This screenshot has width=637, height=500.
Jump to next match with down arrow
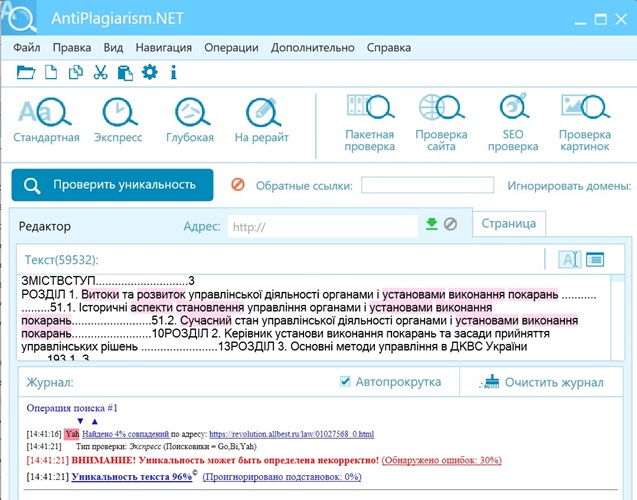click(x=80, y=421)
